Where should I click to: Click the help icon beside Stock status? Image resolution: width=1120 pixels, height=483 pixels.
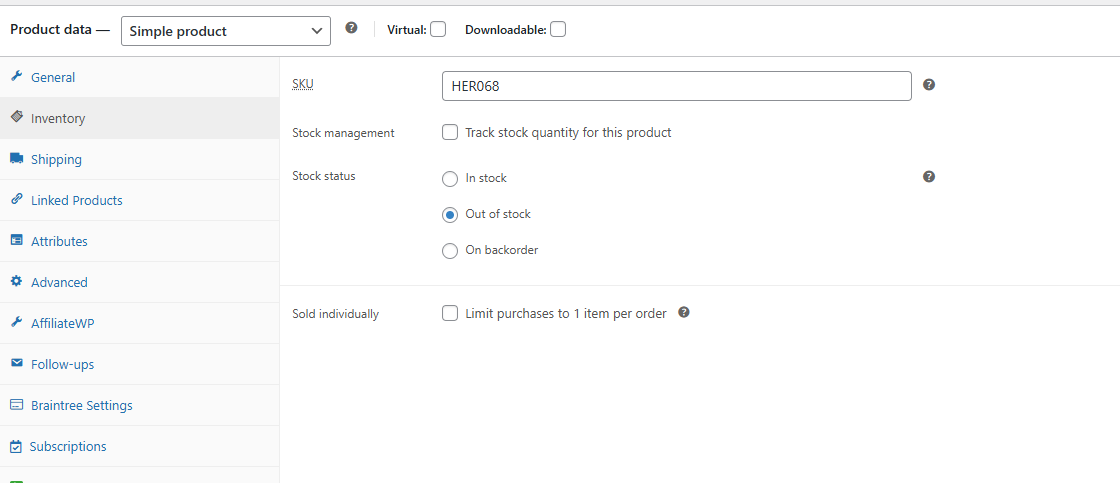[x=929, y=176]
